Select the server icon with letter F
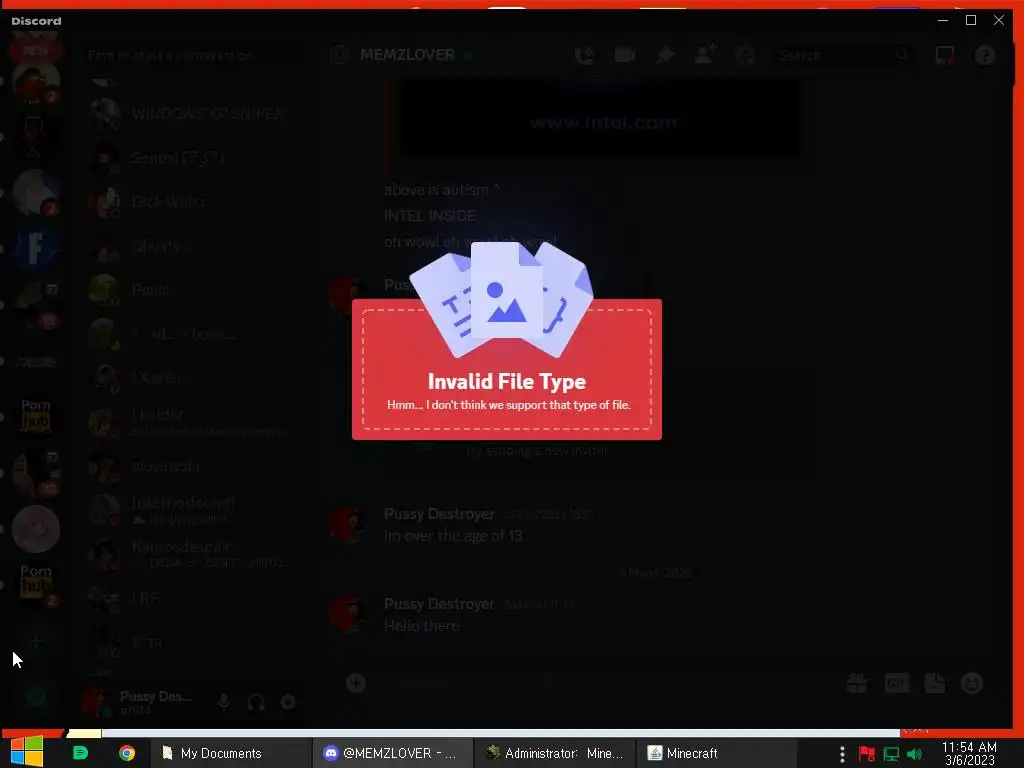 [x=36, y=248]
